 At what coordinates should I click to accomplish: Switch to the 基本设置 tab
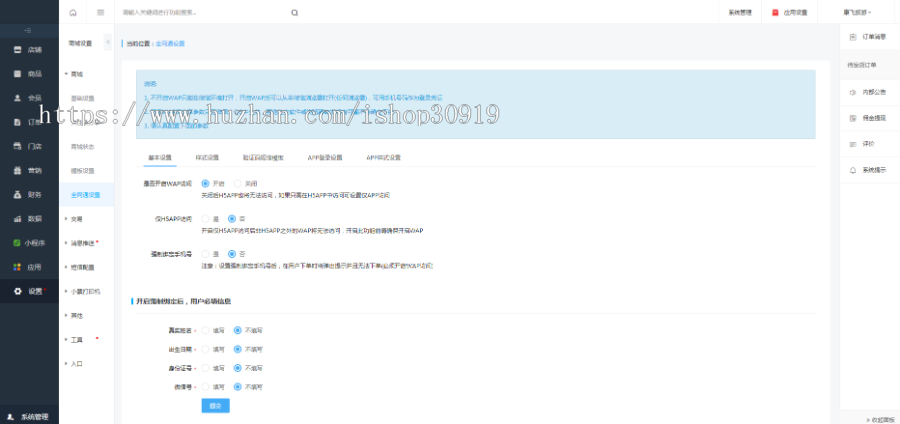coord(160,158)
